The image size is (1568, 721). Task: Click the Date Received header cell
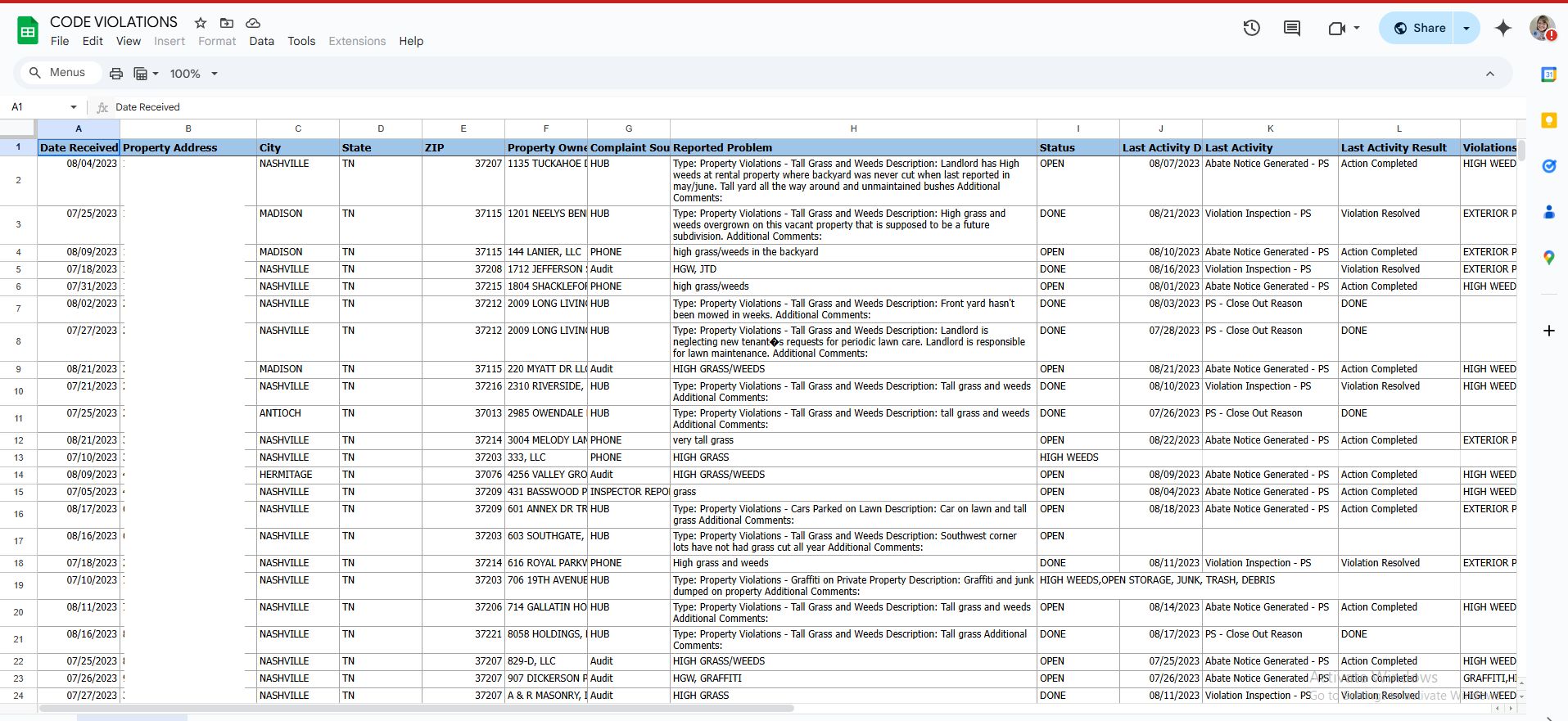[x=79, y=147]
